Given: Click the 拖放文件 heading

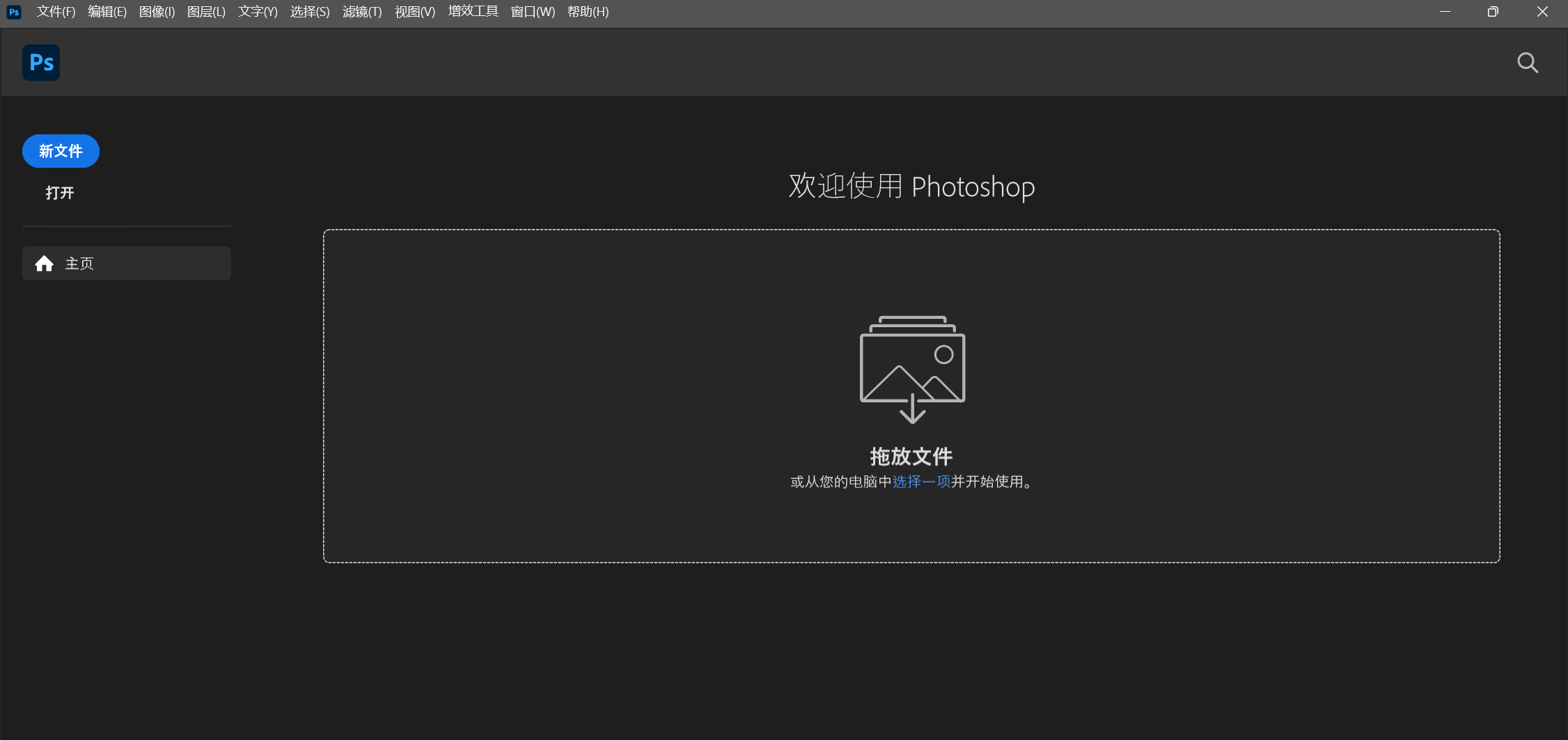Looking at the screenshot, I should (x=911, y=457).
